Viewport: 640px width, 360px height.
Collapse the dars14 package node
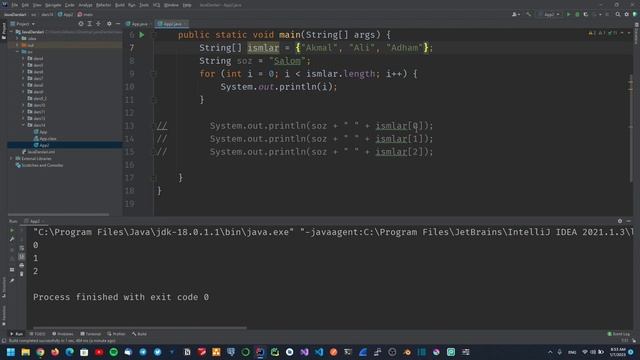point(23,125)
